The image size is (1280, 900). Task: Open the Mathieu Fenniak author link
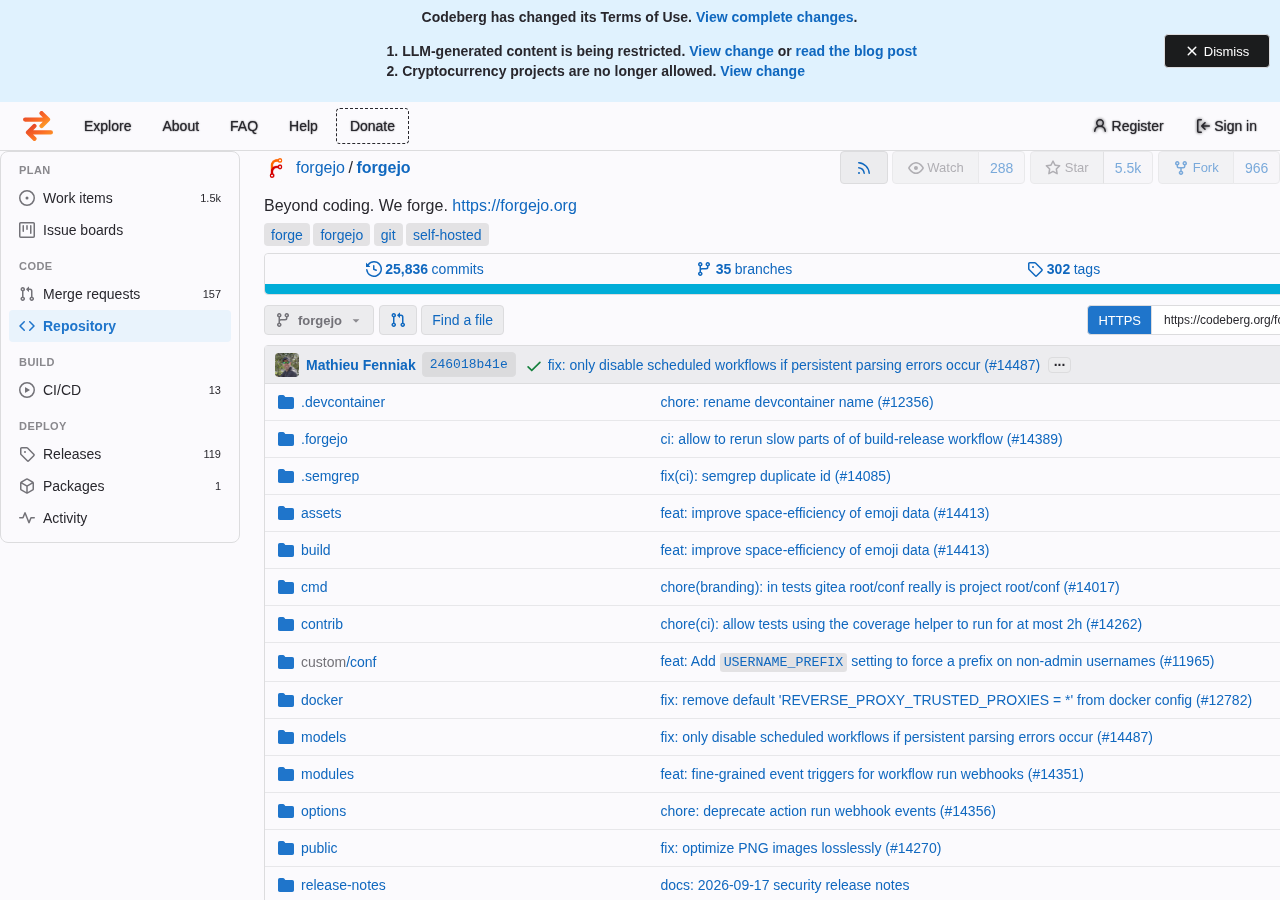(x=361, y=365)
